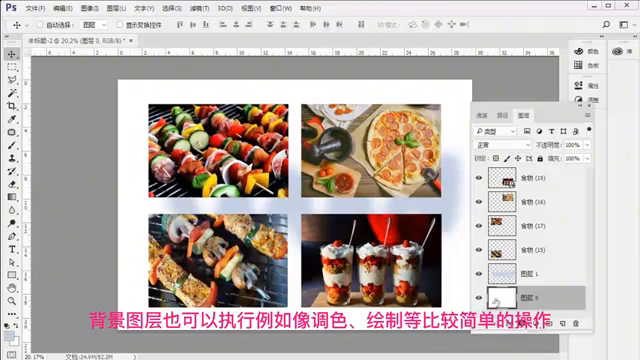This screenshot has height=360, width=640.
Task: Open the 不透明度 opacity dropdown arrow
Action: click(587, 145)
